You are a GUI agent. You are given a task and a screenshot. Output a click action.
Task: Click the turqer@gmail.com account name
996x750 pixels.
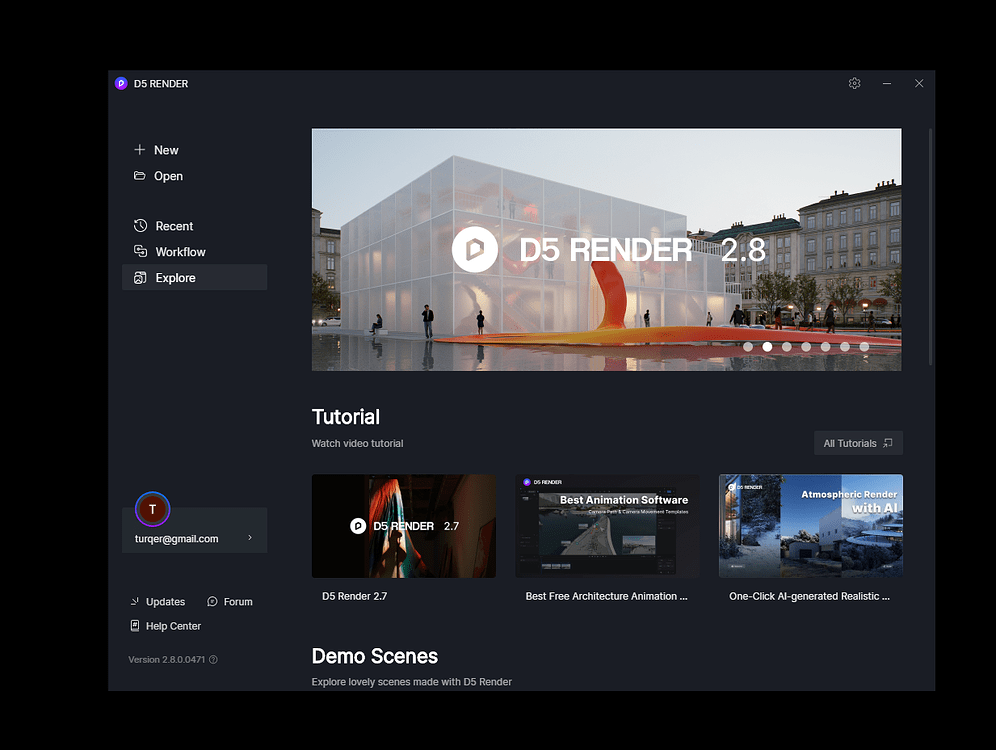click(177, 539)
